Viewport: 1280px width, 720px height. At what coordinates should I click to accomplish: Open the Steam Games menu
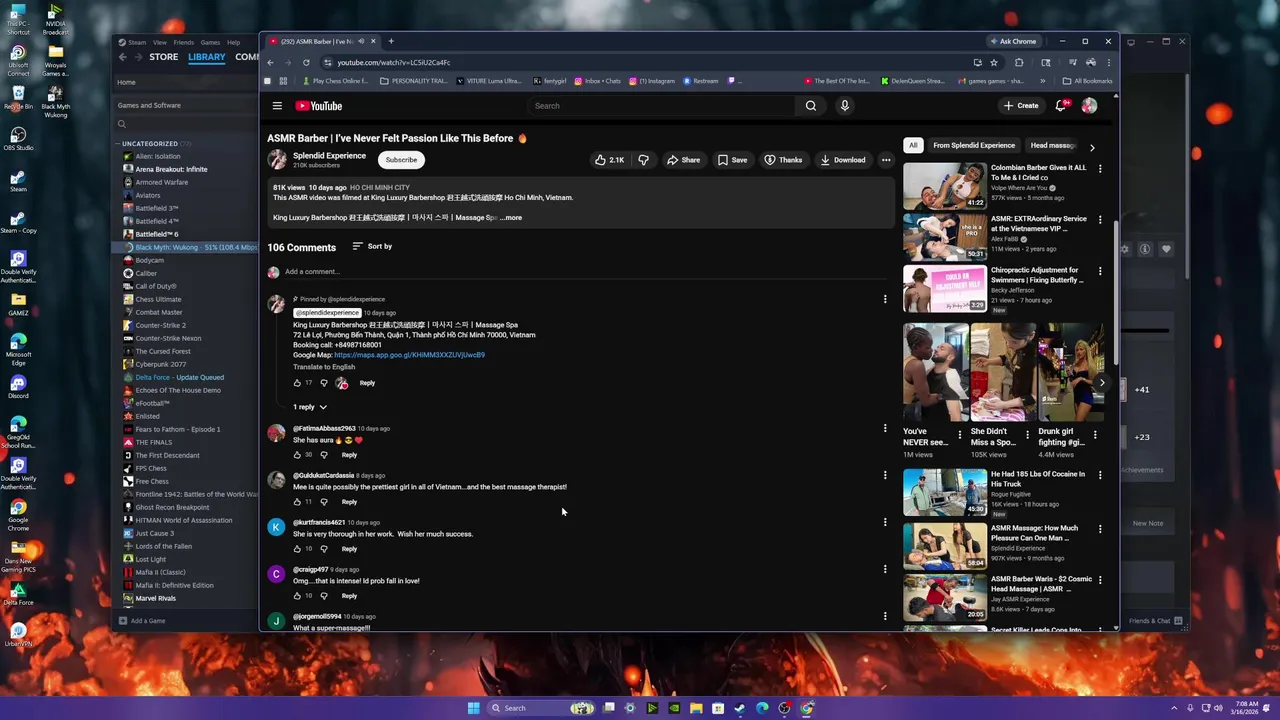[x=210, y=42]
